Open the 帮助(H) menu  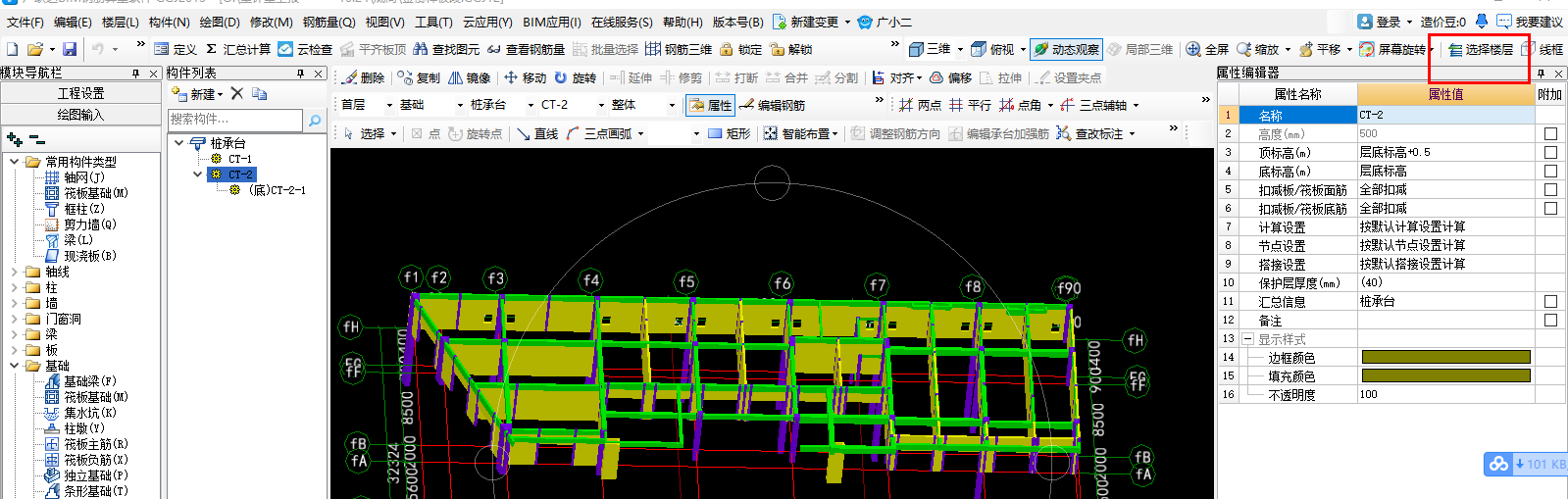683,22
